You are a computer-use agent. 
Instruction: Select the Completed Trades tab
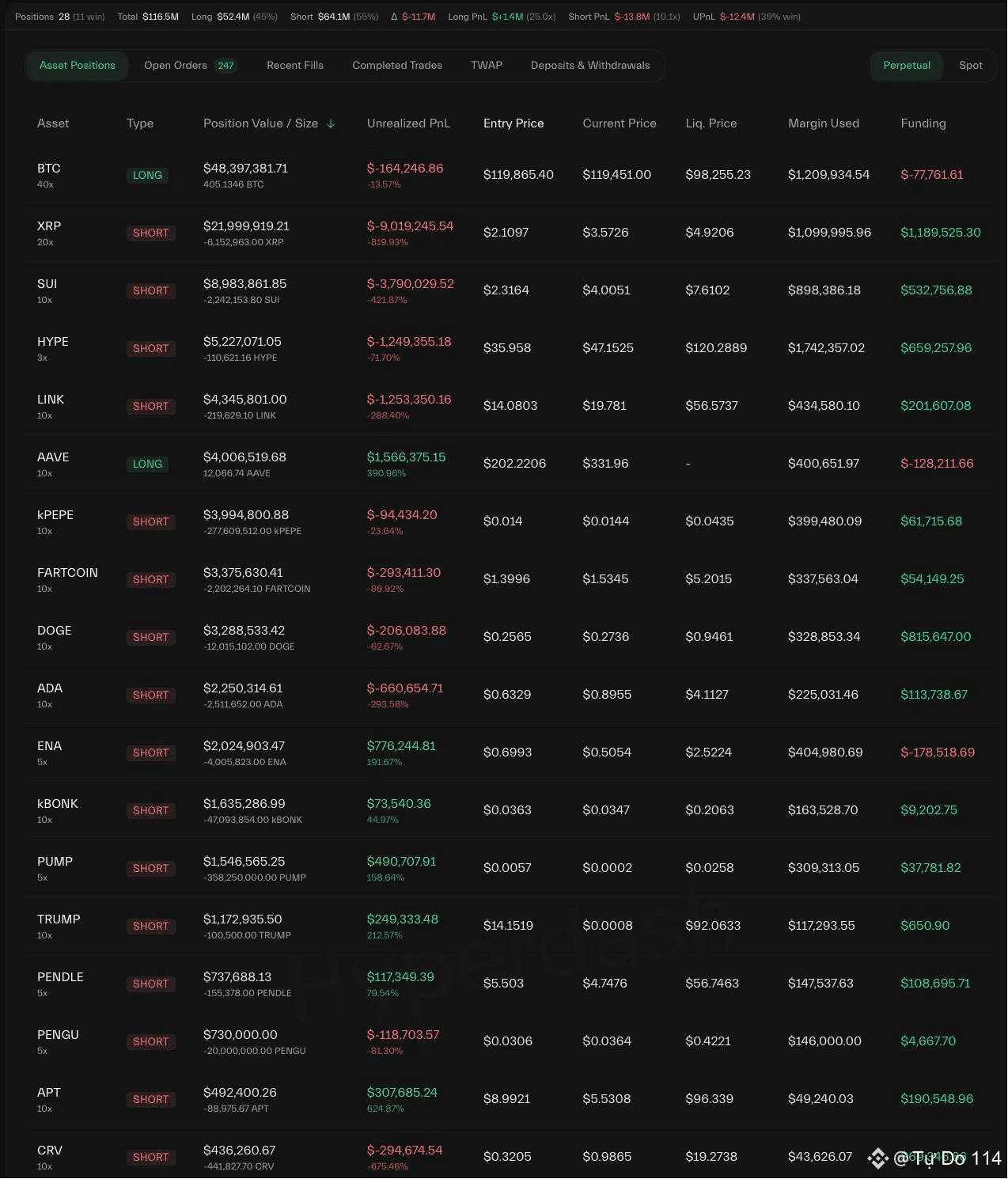(397, 66)
